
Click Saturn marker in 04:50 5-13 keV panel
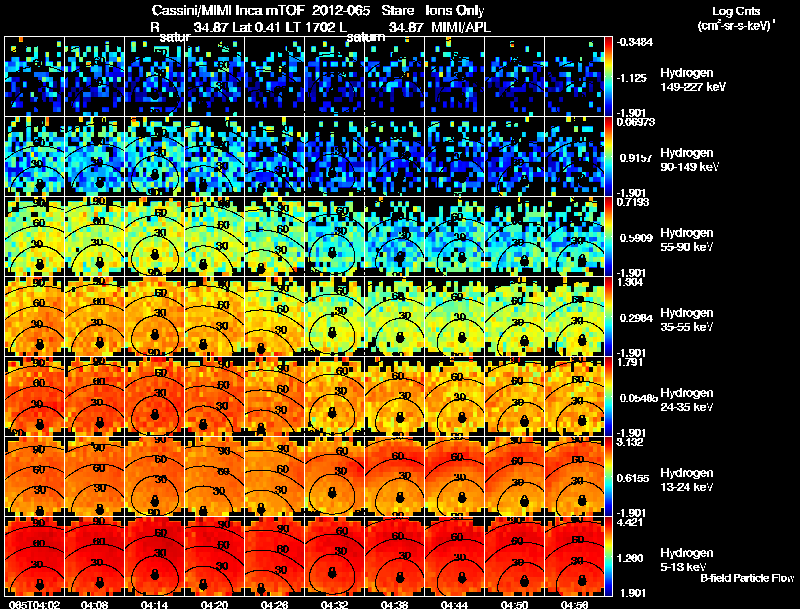[x=524, y=580]
